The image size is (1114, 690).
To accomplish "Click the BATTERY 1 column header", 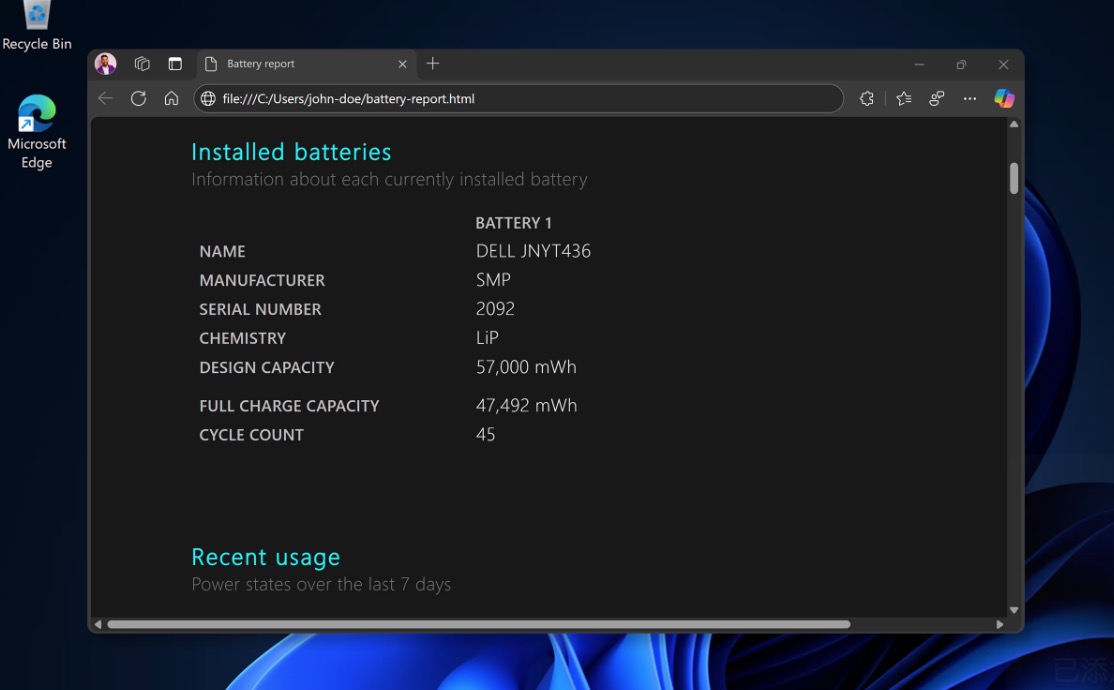I will tap(514, 223).
